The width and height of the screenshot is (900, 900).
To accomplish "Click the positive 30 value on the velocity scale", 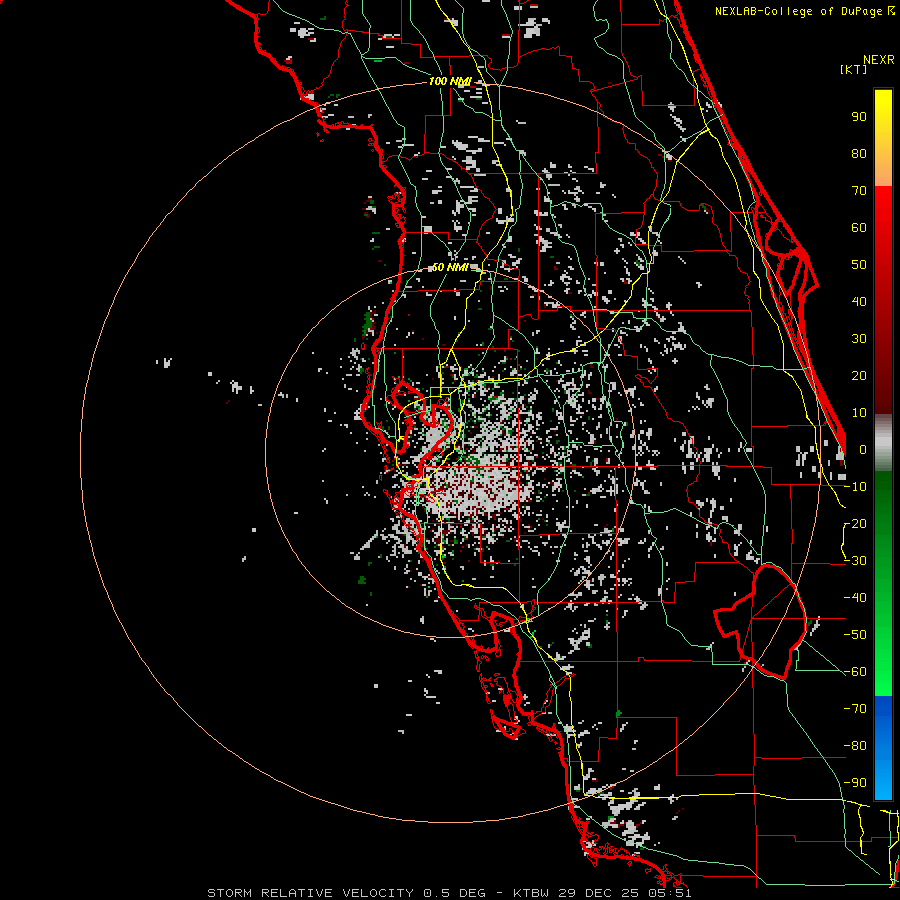I will click(859, 339).
